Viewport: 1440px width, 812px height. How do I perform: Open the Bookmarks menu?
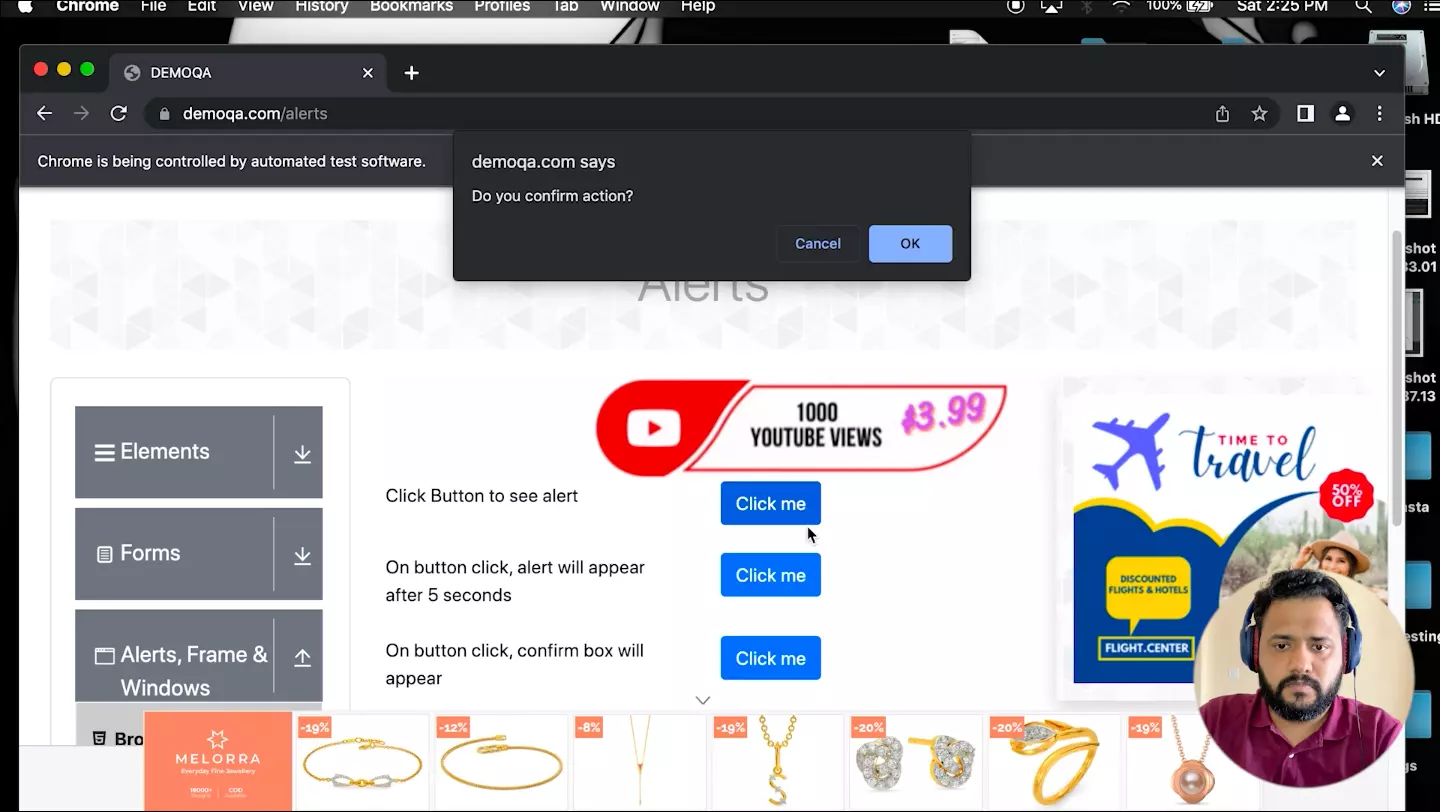[411, 7]
